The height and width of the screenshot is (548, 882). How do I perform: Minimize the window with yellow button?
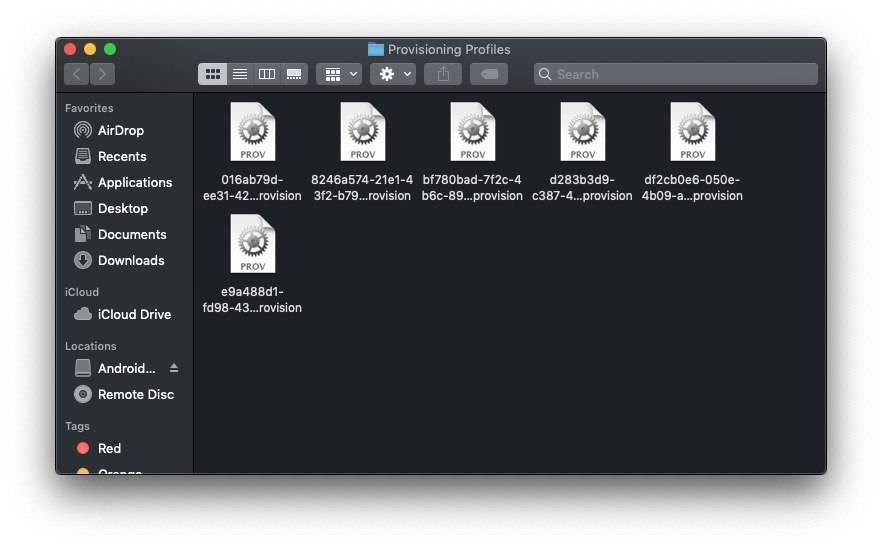90,50
